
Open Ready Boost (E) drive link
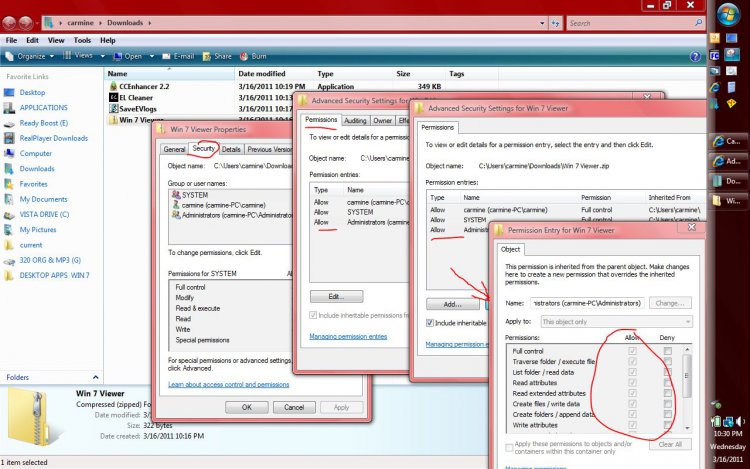[x=44, y=123]
